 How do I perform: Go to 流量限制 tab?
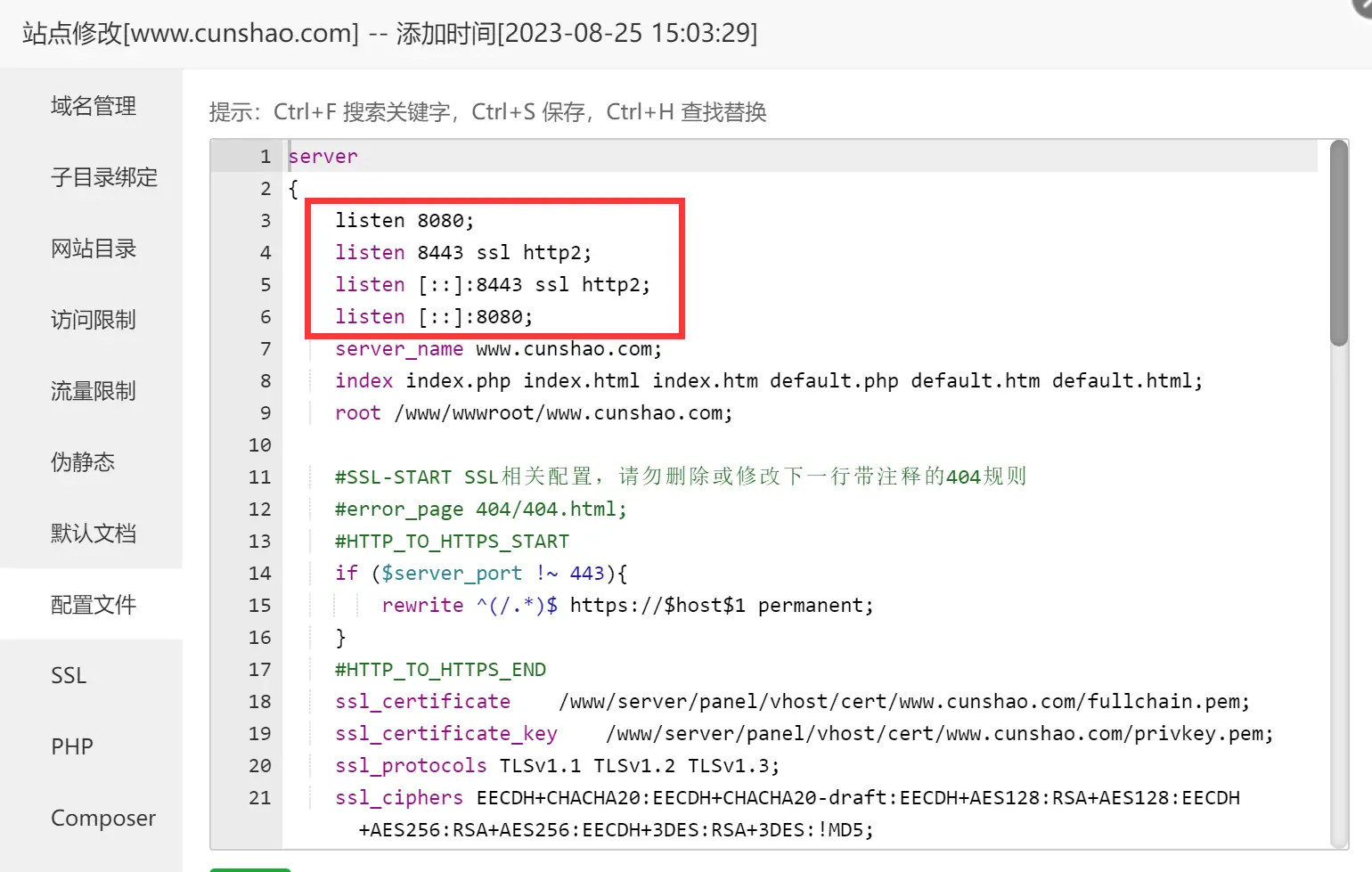(93, 391)
